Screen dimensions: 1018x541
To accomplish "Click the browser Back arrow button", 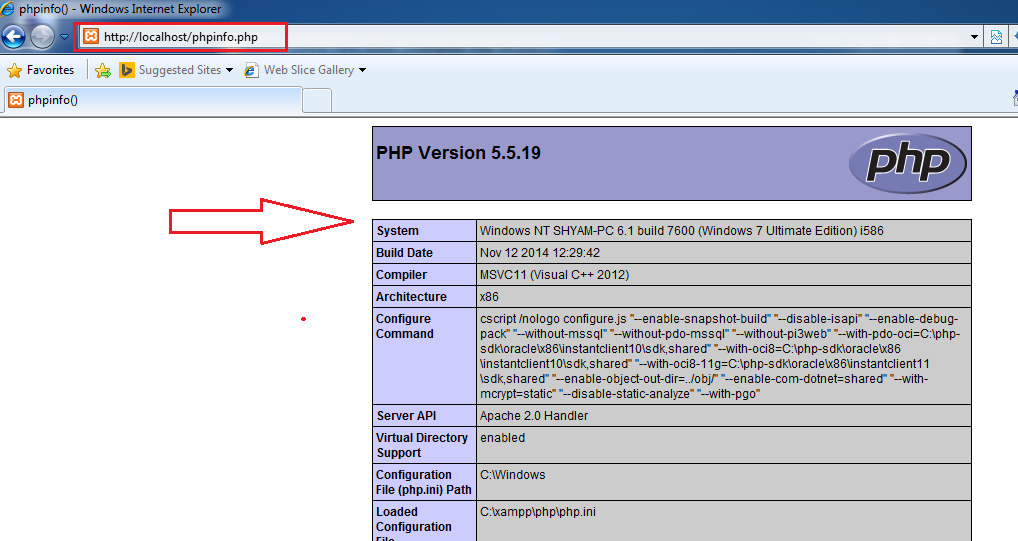I will [x=14, y=37].
